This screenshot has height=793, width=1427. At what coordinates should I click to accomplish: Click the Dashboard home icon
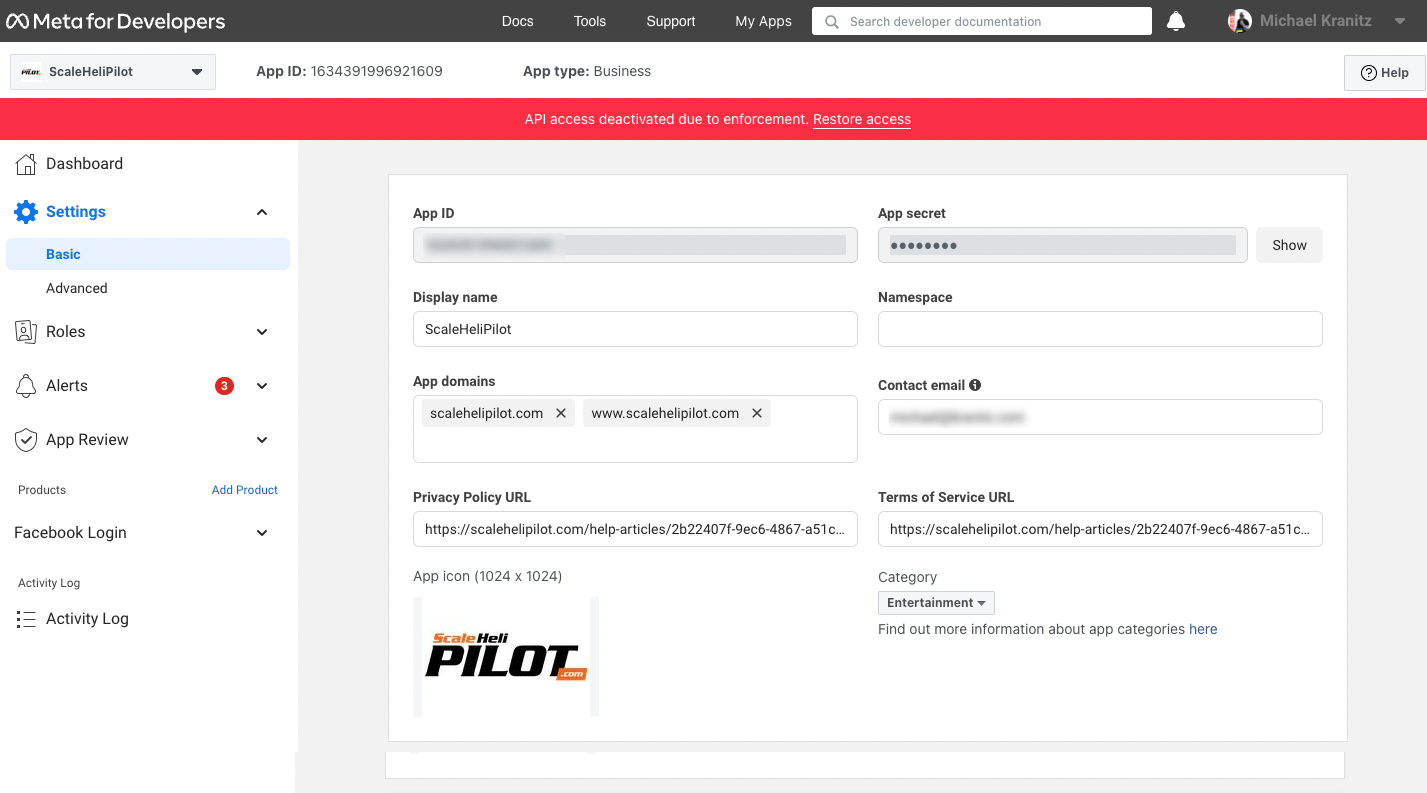(x=26, y=164)
